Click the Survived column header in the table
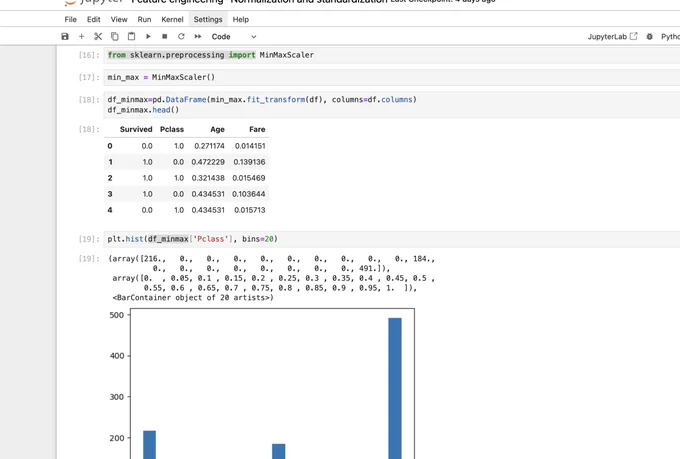The image size is (680, 459). point(136,129)
